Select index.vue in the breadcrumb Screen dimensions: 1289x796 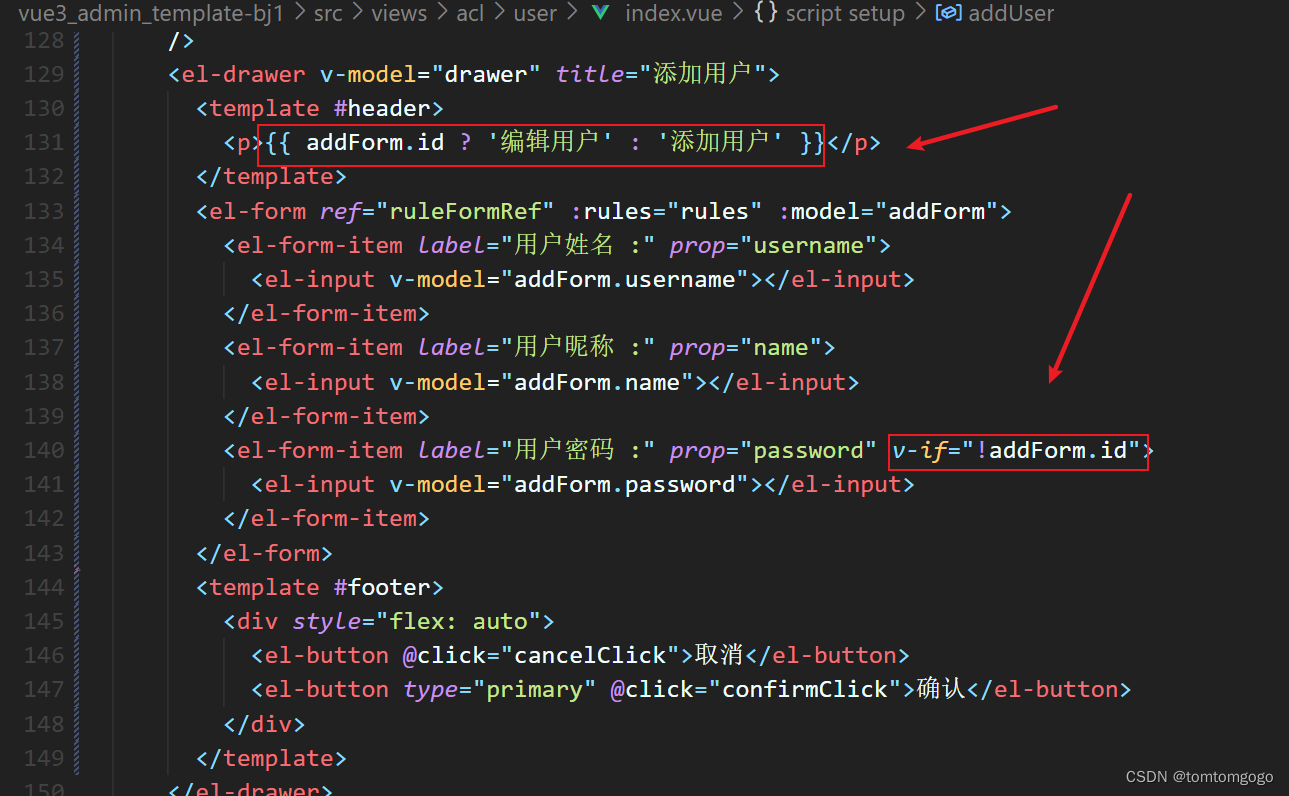point(675,13)
